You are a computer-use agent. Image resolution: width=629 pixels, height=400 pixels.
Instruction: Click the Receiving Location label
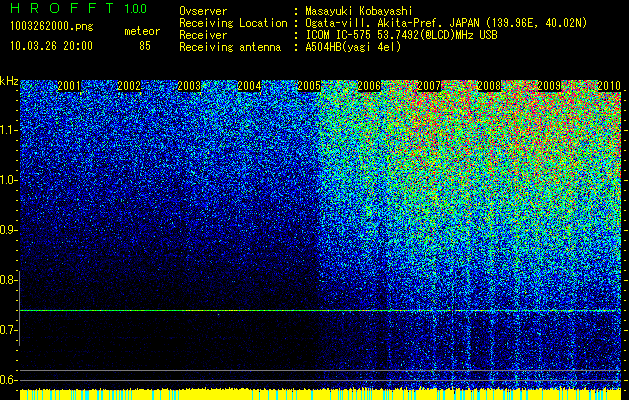point(233,23)
